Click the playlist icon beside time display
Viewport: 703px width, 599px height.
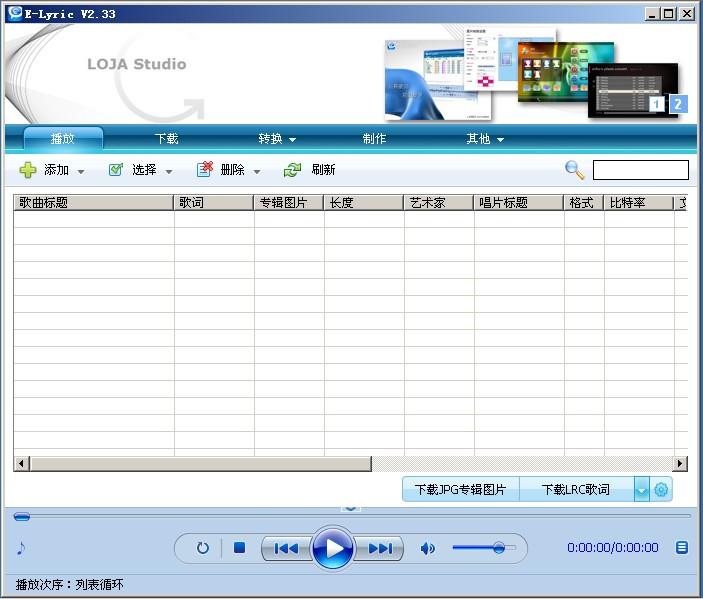pos(682,547)
